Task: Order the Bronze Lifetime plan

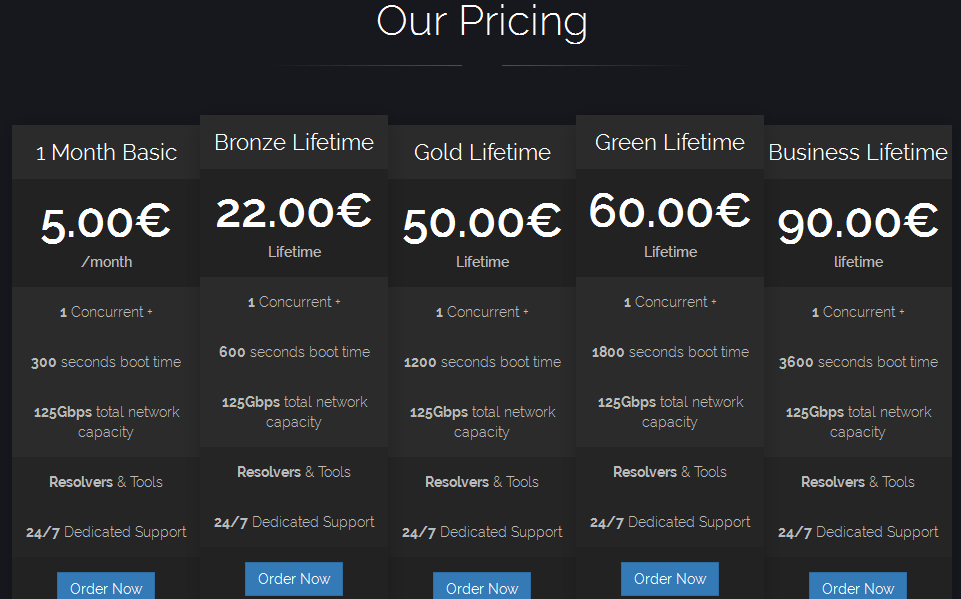Action: click(294, 579)
